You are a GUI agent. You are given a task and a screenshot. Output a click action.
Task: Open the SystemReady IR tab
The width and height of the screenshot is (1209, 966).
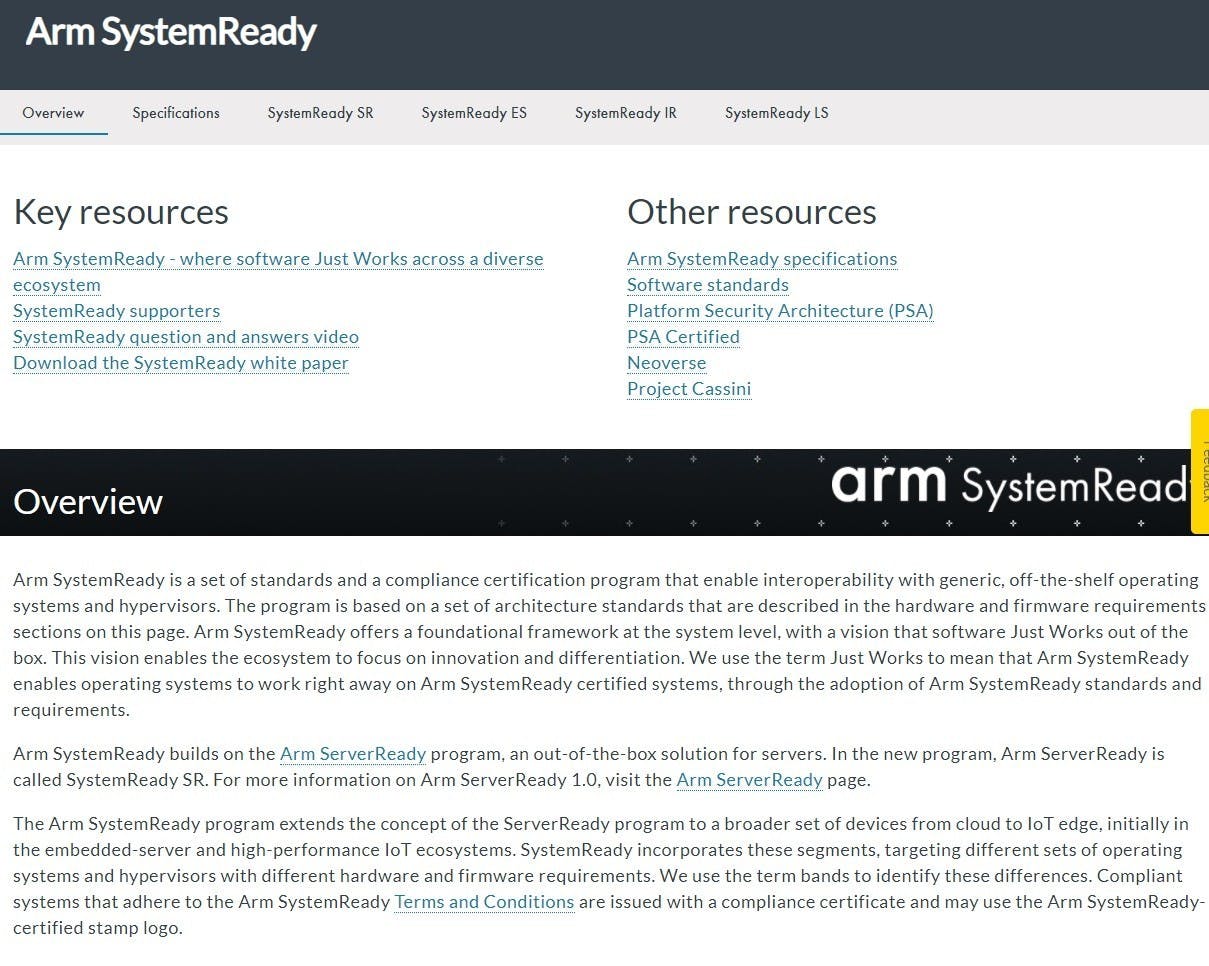[x=626, y=113]
